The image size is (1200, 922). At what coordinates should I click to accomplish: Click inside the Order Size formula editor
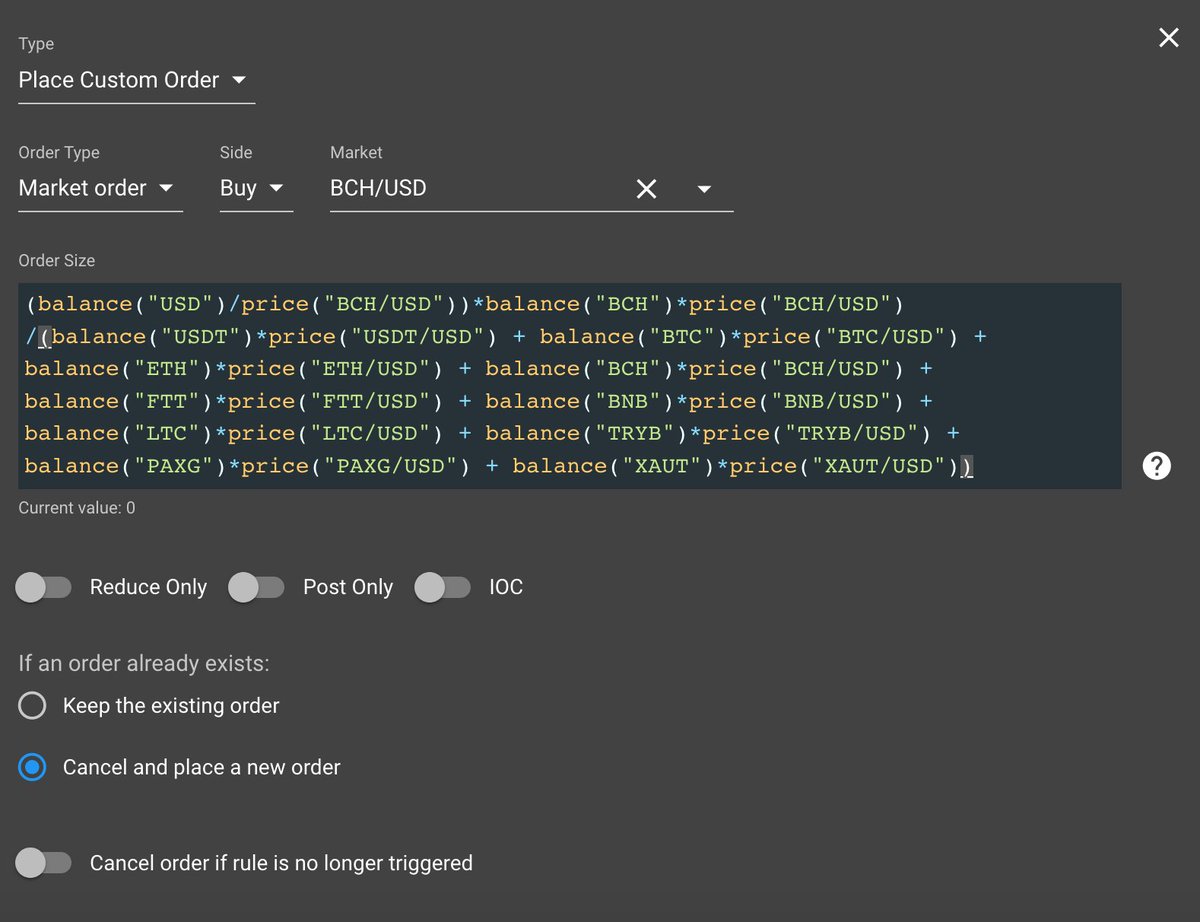(569, 385)
